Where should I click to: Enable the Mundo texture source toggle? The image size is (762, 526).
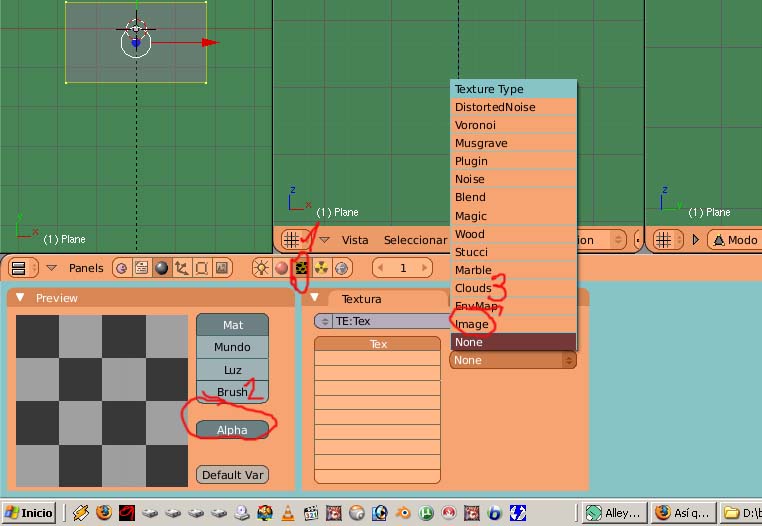pyautogui.click(x=232, y=347)
